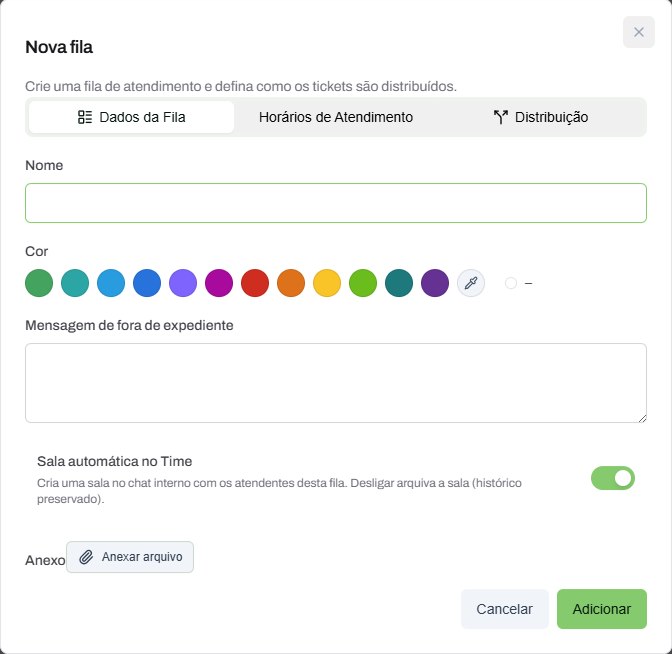Click the 'Cor' label
Image resolution: width=672 pixels, height=654 pixels.
(x=36, y=251)
